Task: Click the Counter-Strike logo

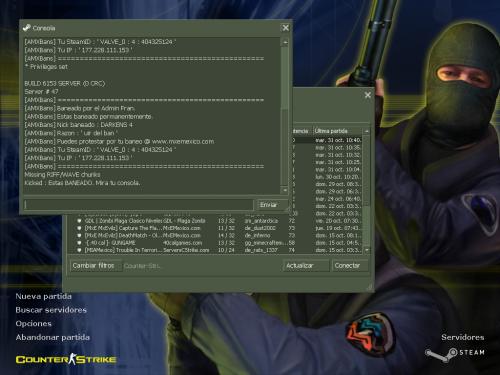Action: click(x=66, y=359)
